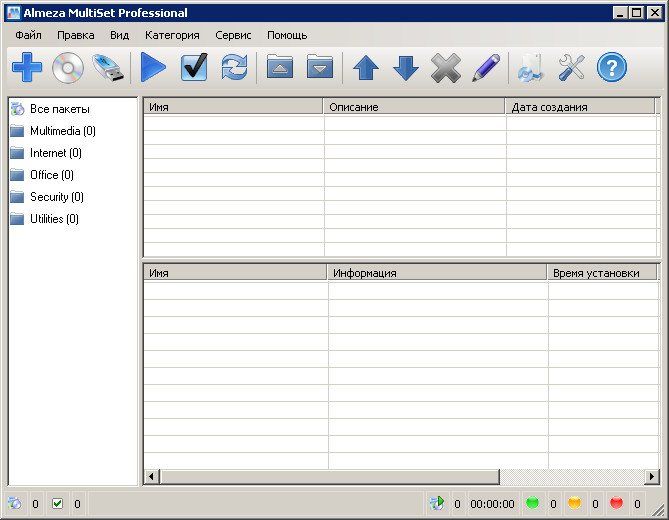
Task: Open the Сервис menu
Action: pyautogui.click(x=233, y=35)
